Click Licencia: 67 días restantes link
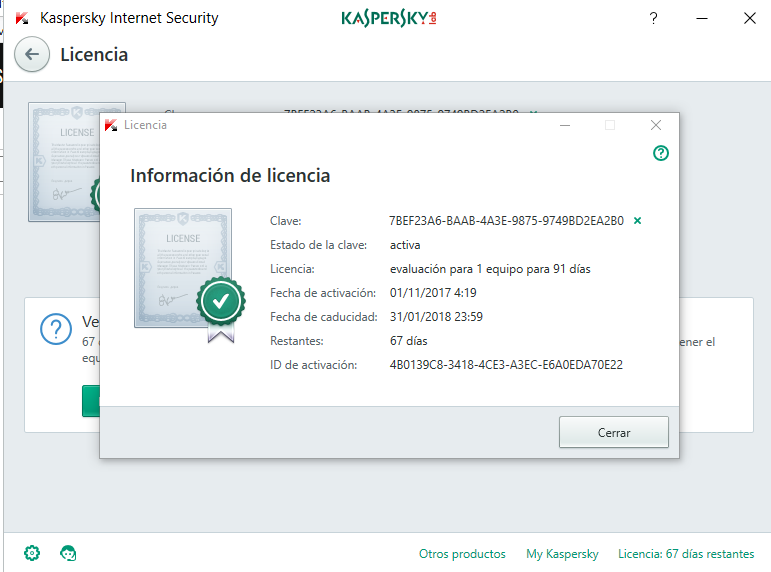The height and width of the screenshot is (572, 771). click(x=686, y=554)
